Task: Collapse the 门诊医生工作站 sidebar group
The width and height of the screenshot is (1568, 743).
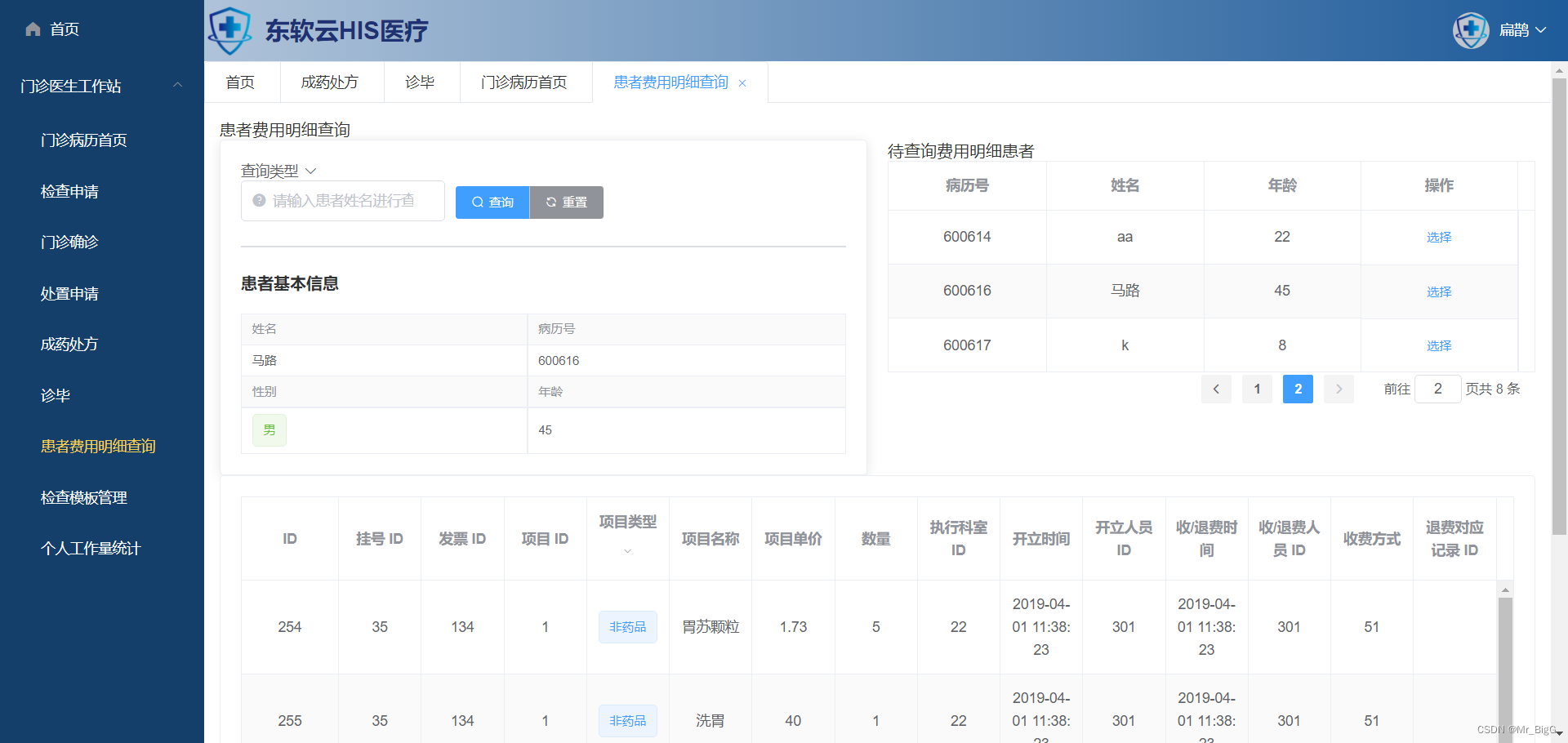Action: (x=177, y=85)
